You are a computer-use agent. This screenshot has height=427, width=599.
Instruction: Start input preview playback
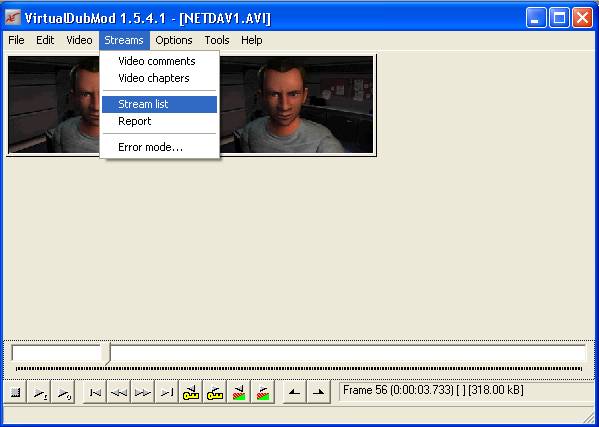click(x=40, y=392)
